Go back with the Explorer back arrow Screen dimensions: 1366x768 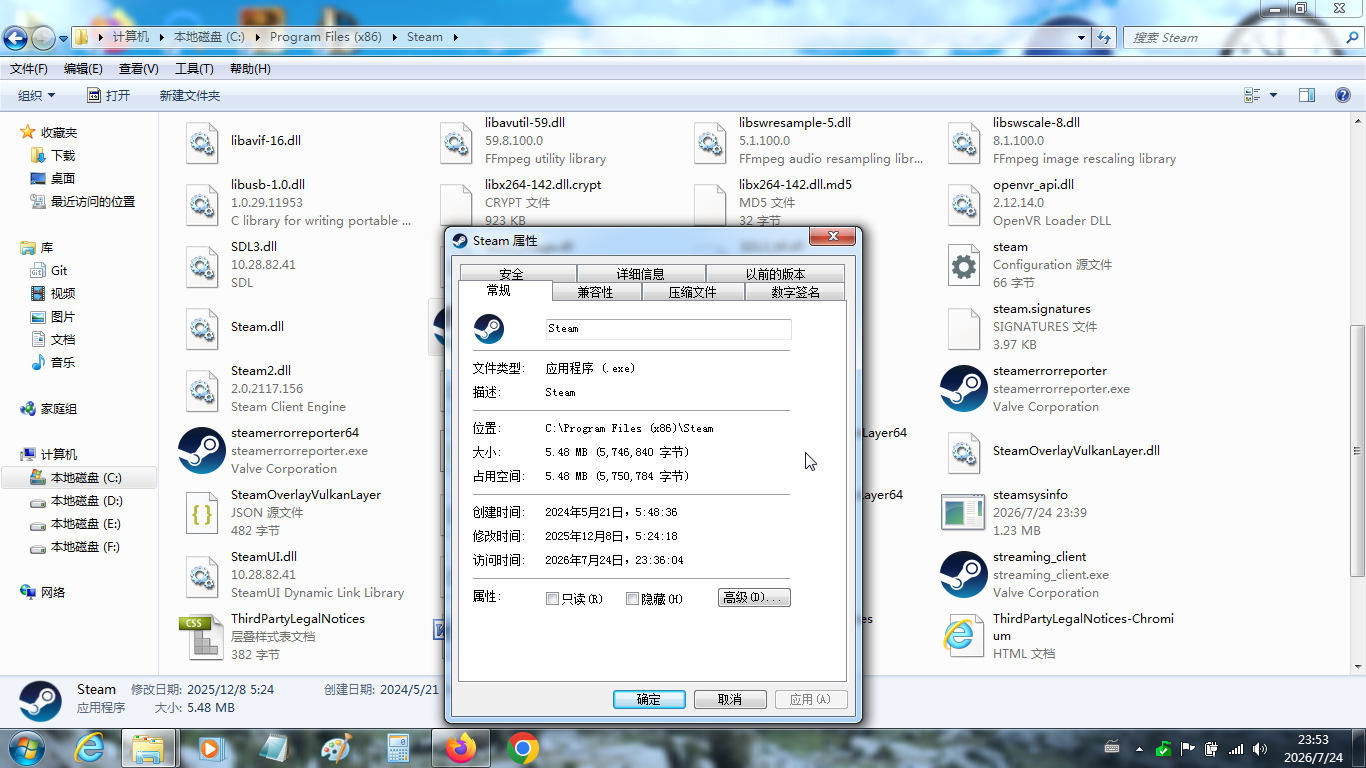click(15, 38)
